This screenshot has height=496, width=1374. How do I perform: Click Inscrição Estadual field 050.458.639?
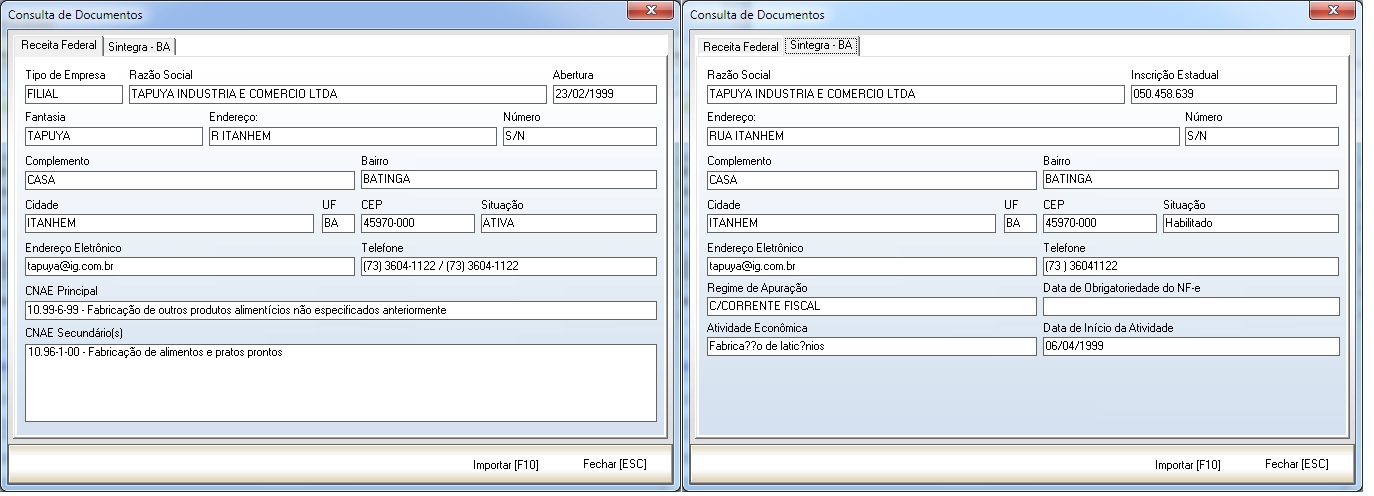tap(1234, 94)
